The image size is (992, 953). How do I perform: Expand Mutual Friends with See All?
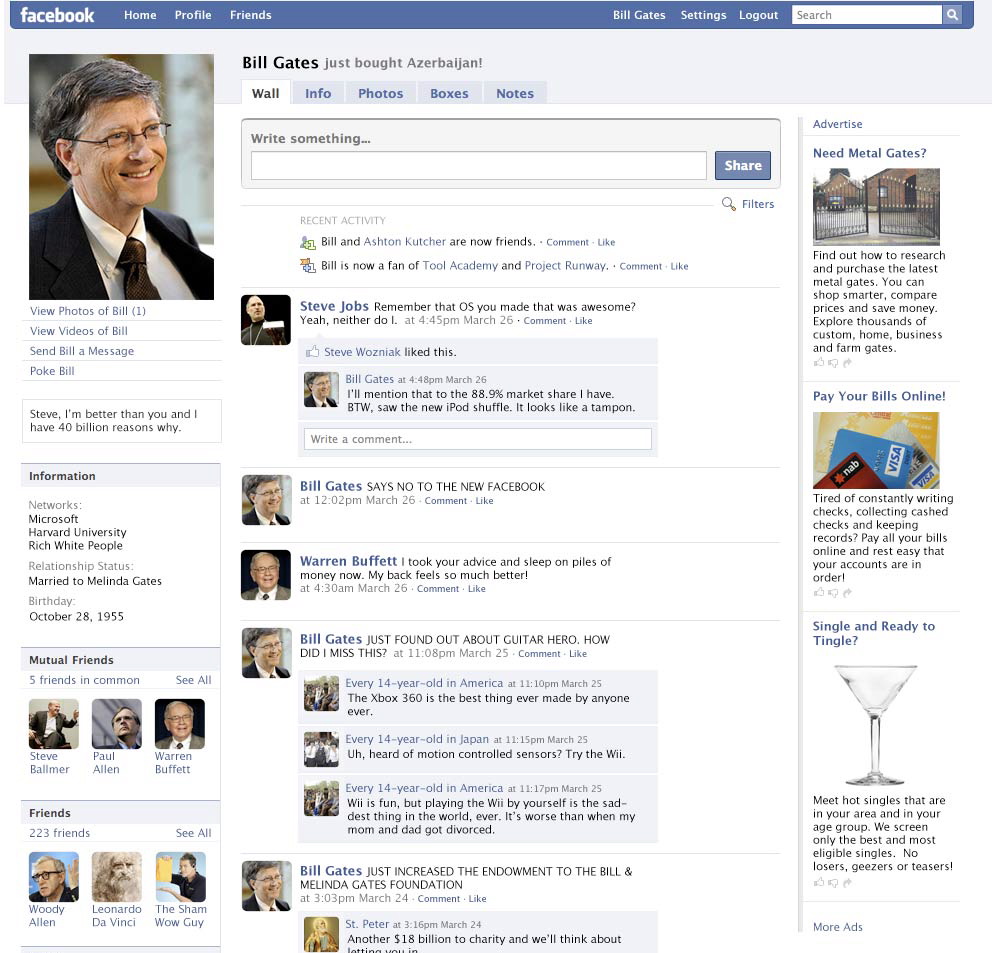click(x=193, y=680)
